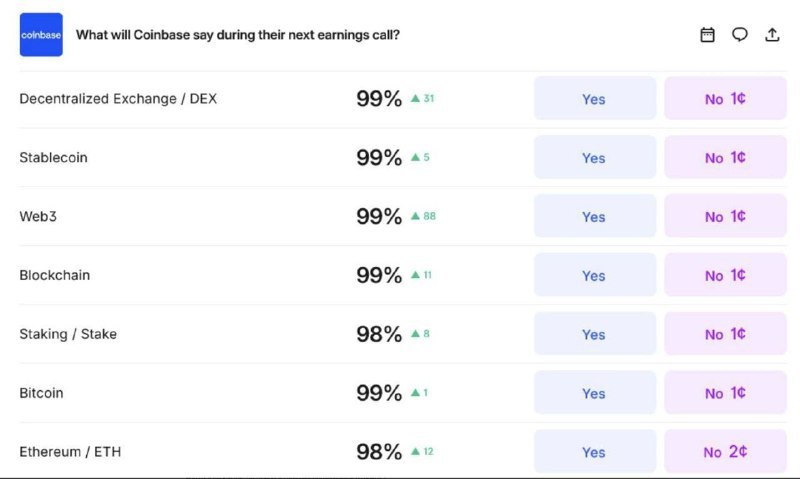
Task: Select Yes for Staking / Stake
Action: [x=594, y=334]
